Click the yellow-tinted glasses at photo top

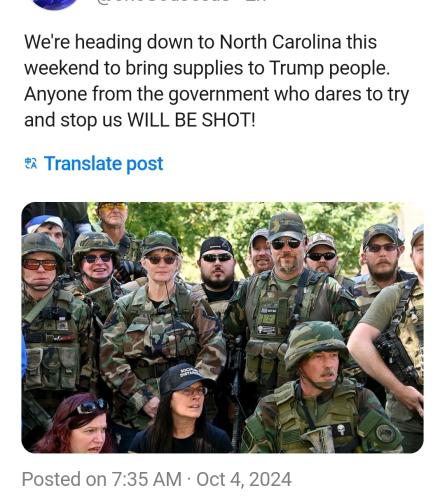click(x=113, y=207)
